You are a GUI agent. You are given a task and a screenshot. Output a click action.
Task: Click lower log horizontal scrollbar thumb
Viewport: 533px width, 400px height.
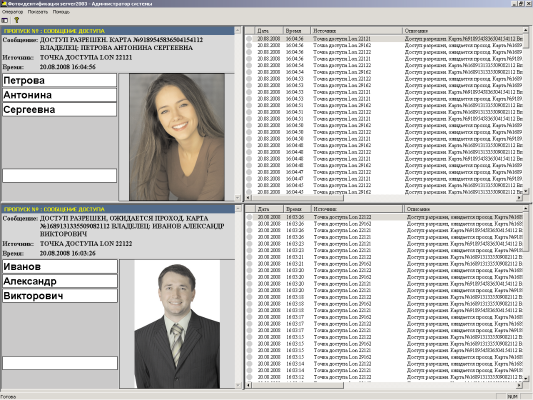coord(297,385)
